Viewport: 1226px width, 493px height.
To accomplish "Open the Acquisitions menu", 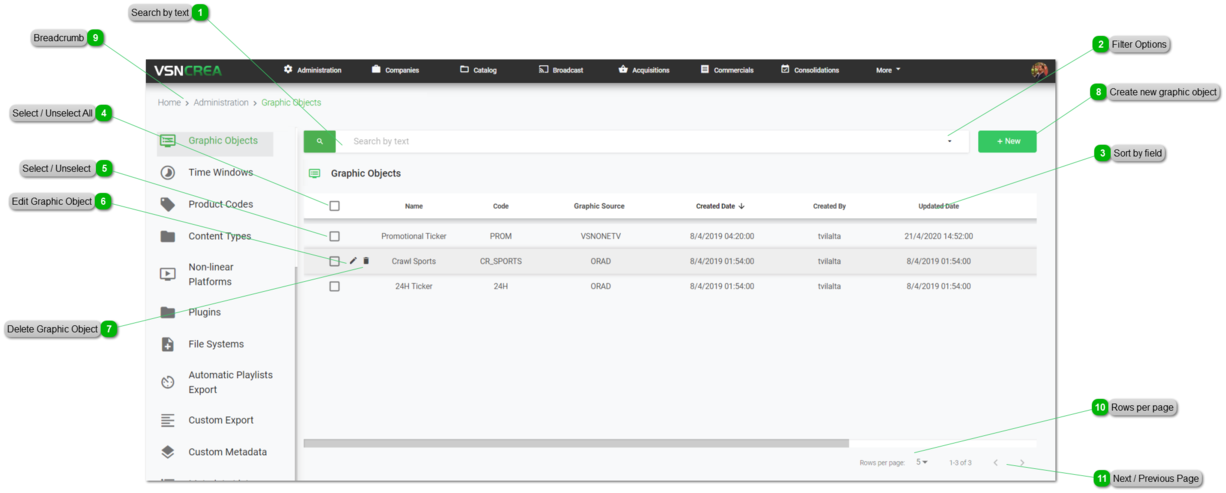I will 644,70.
